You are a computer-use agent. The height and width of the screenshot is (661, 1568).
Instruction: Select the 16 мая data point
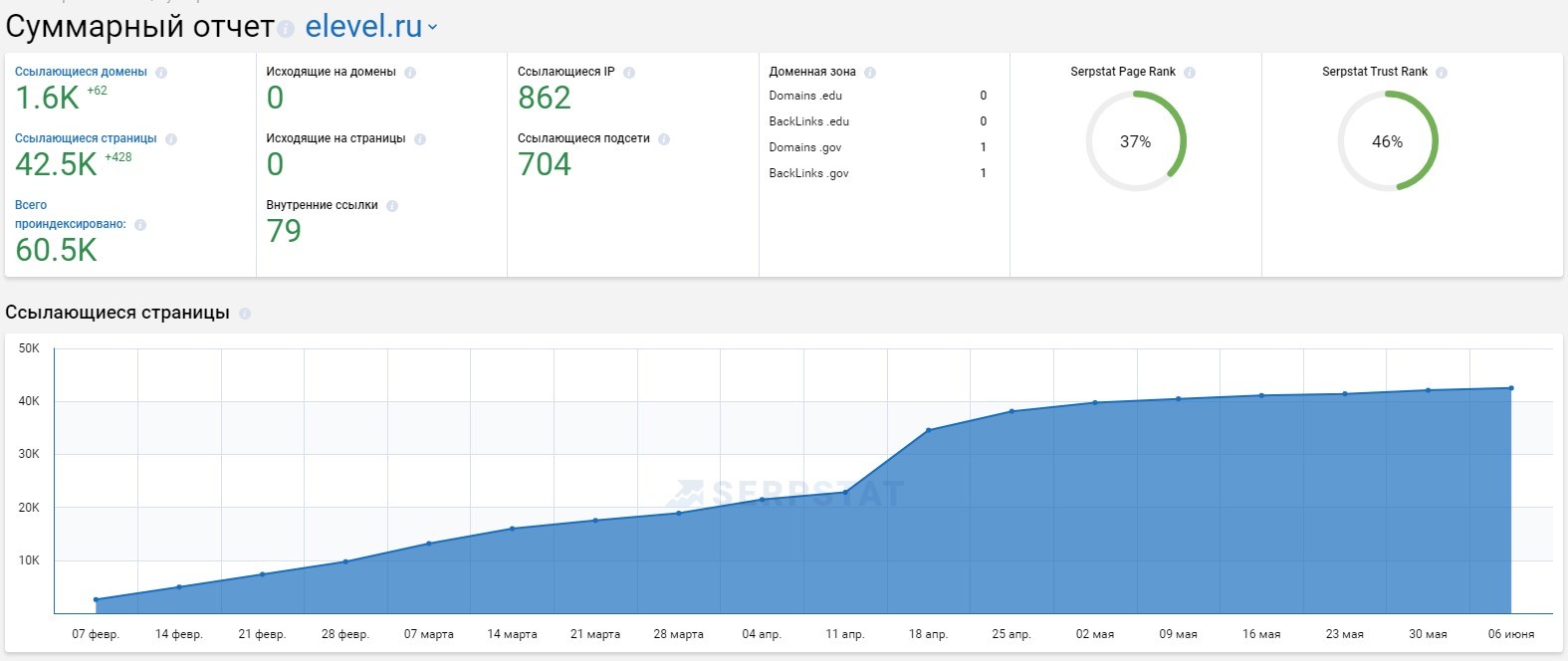pos(1261,395)
